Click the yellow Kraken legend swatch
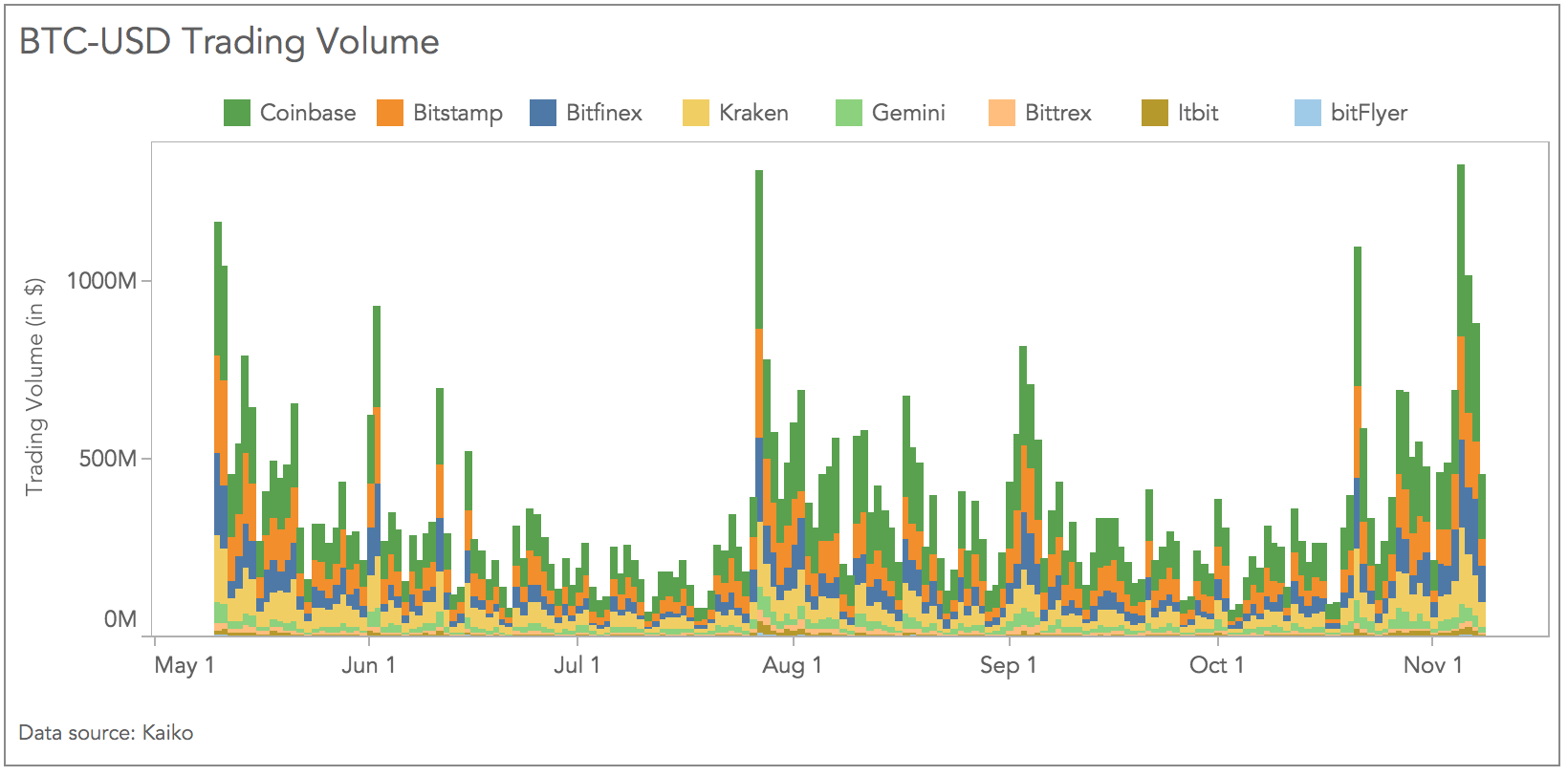 pos(696,113)
